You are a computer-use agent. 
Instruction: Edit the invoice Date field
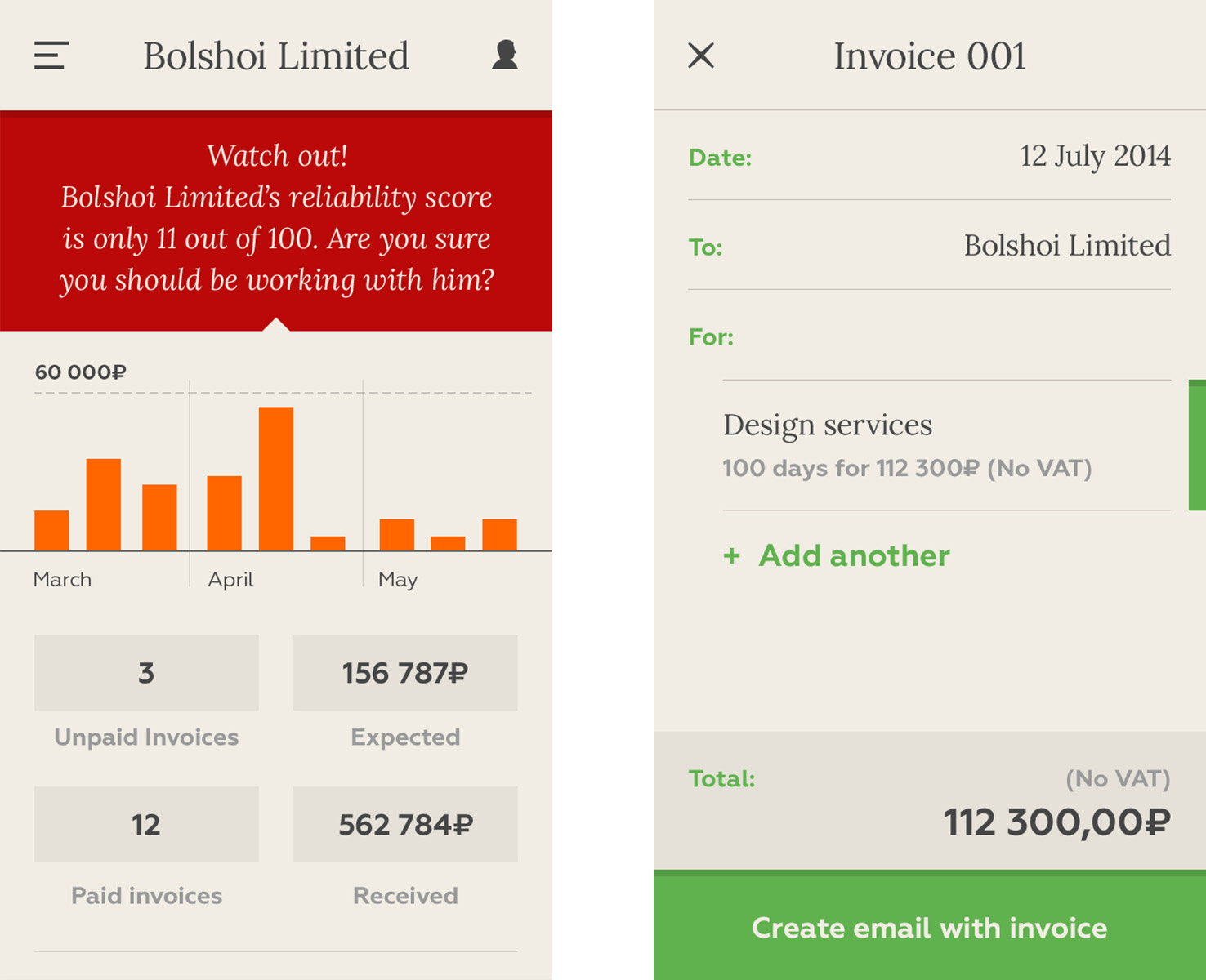1094,156
